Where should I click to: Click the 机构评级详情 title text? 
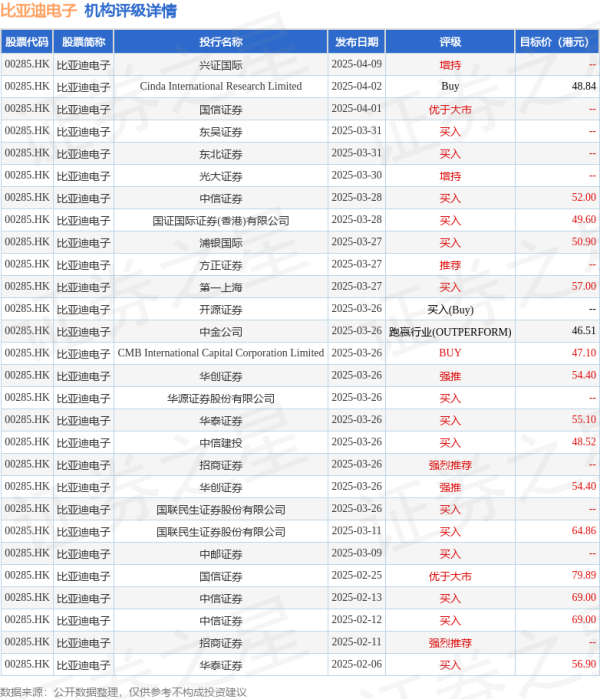coord(131,11)
